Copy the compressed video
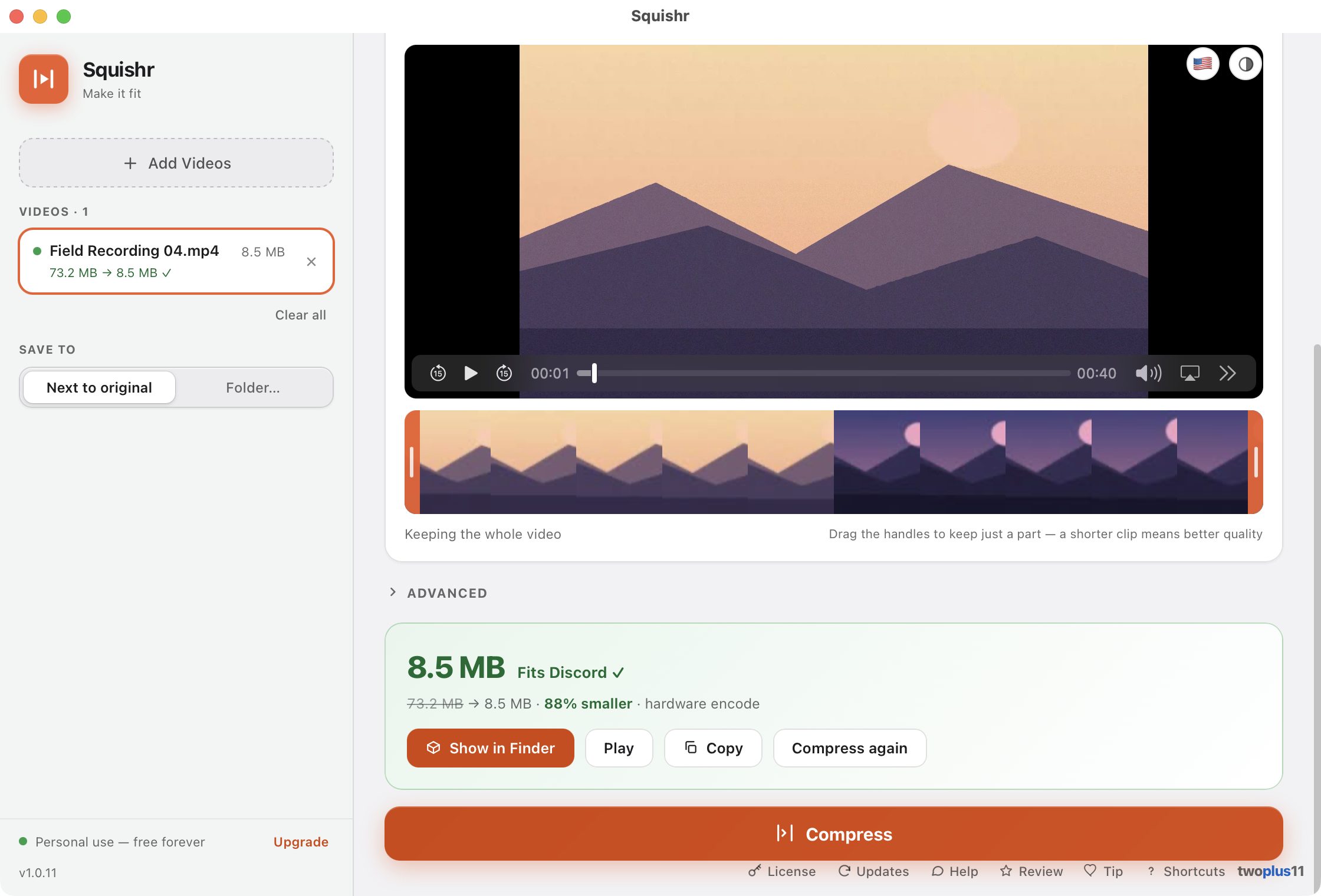This screenshot has width=1321, height=896. click(x=713, y=748)
